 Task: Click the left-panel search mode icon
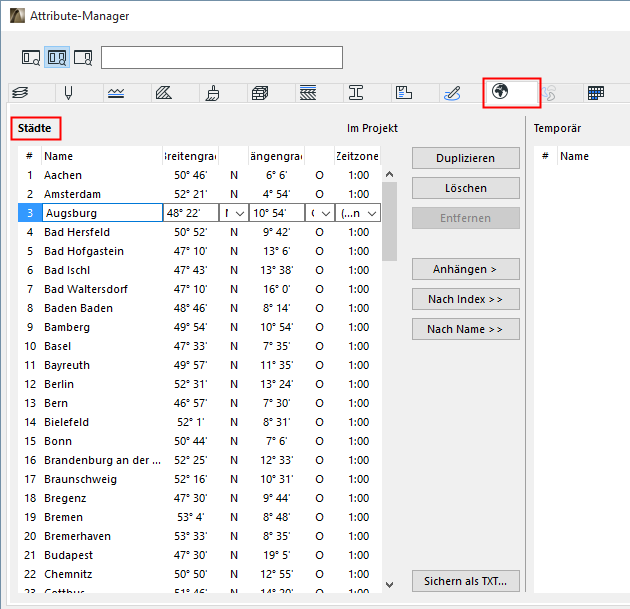31,57
